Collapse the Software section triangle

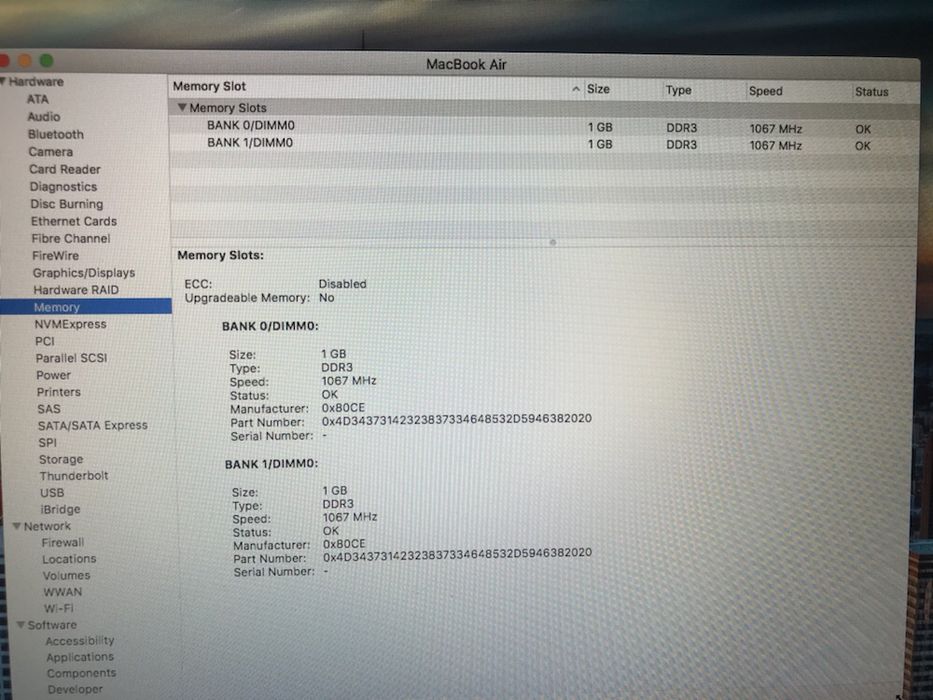pyautogui.click(x=21, y=624)
